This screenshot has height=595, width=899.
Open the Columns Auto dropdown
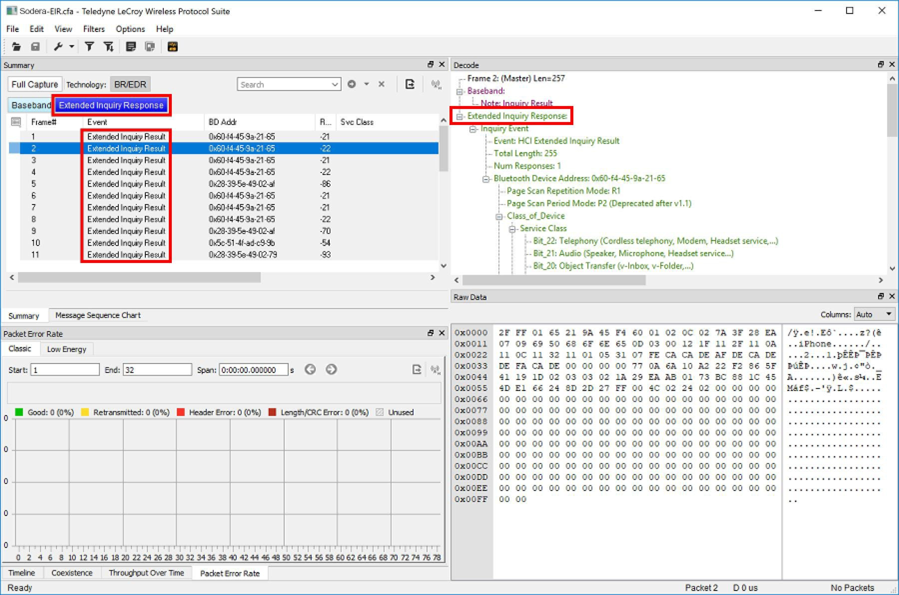pos(889,314)
